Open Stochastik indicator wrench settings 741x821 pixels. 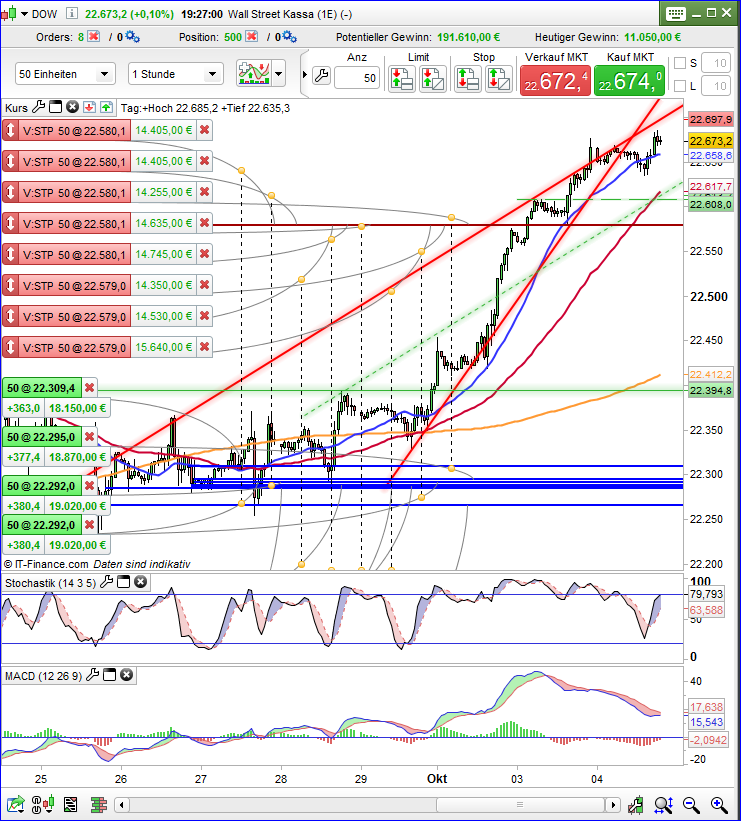click(106, 582)
